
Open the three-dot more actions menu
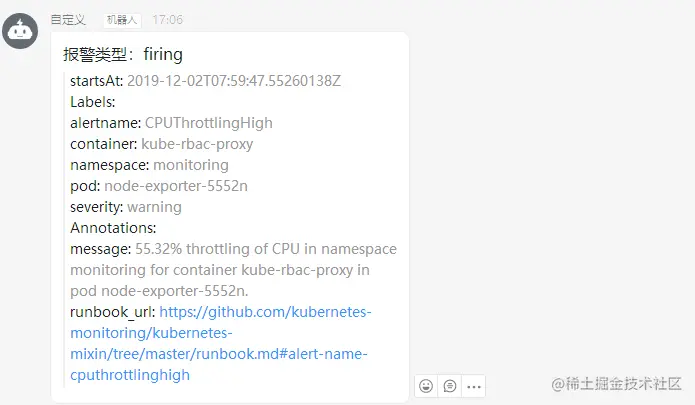[474, 386]
